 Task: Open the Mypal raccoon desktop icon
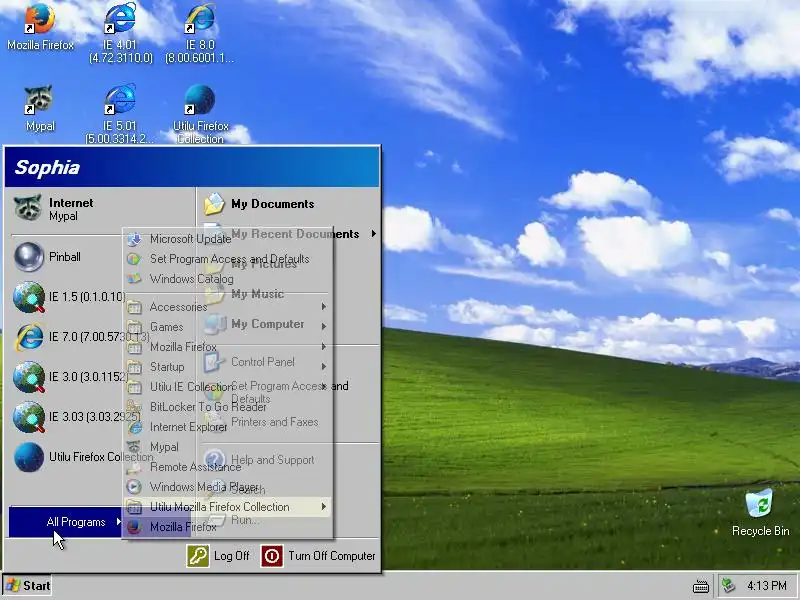39,99
